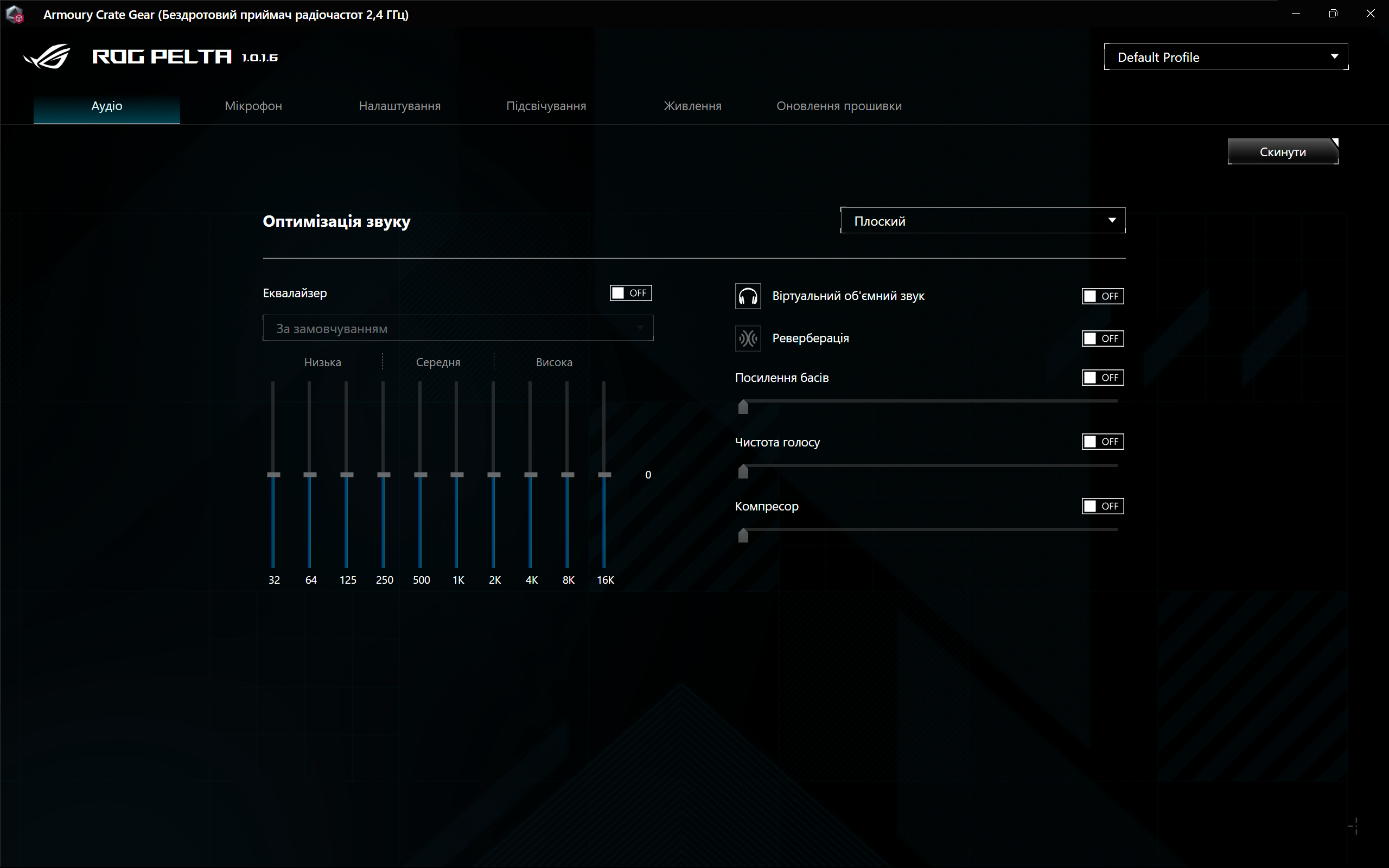1389x868 pixels.
Task: Open the Підсвічування tab
Action: (x=546, y=106)
